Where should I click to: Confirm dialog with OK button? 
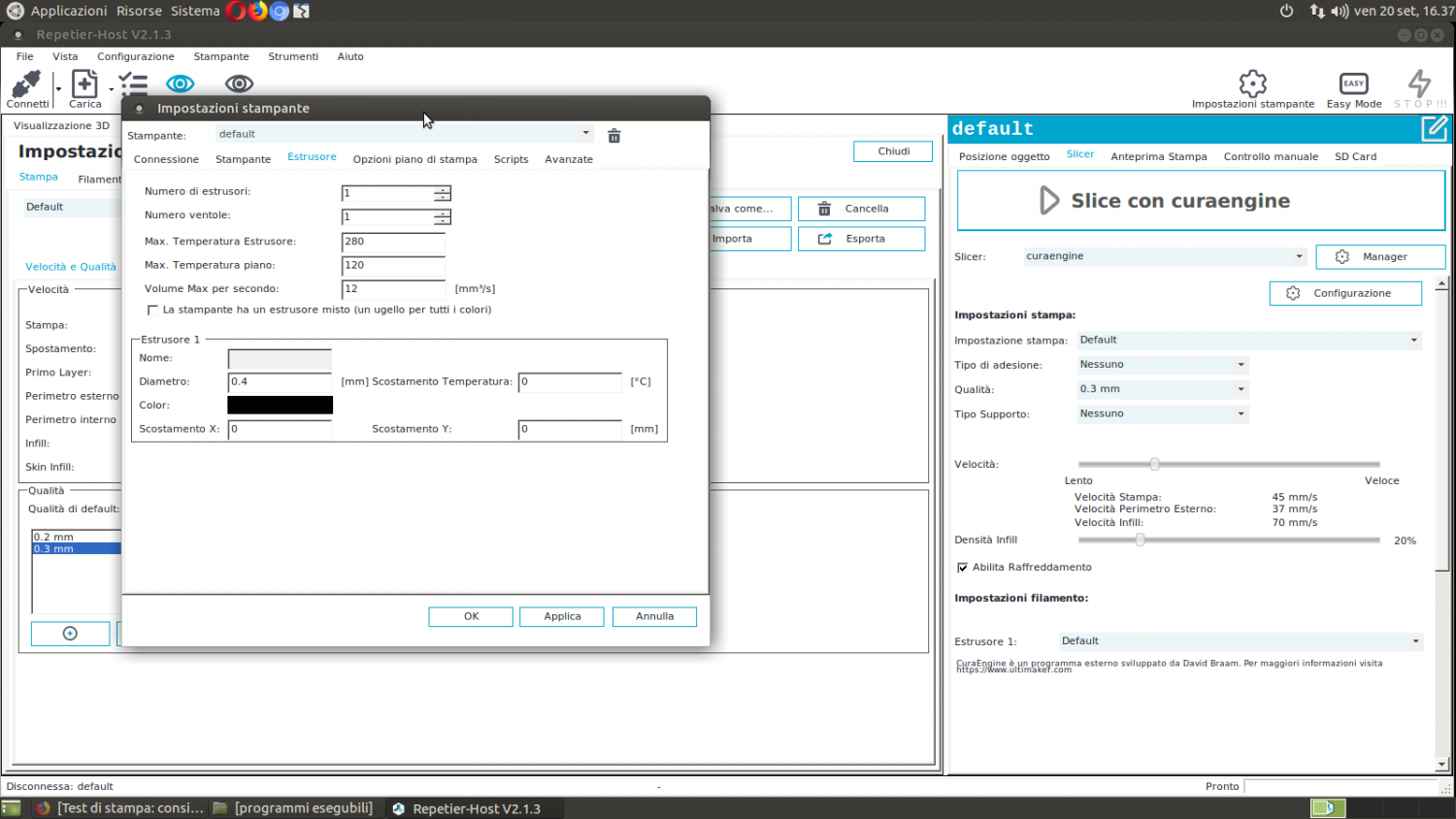pos(471,616)
